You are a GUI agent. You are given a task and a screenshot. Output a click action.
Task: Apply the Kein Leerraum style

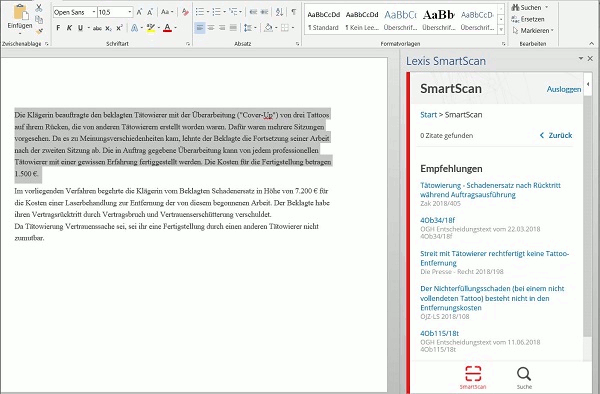pos(362,21)
